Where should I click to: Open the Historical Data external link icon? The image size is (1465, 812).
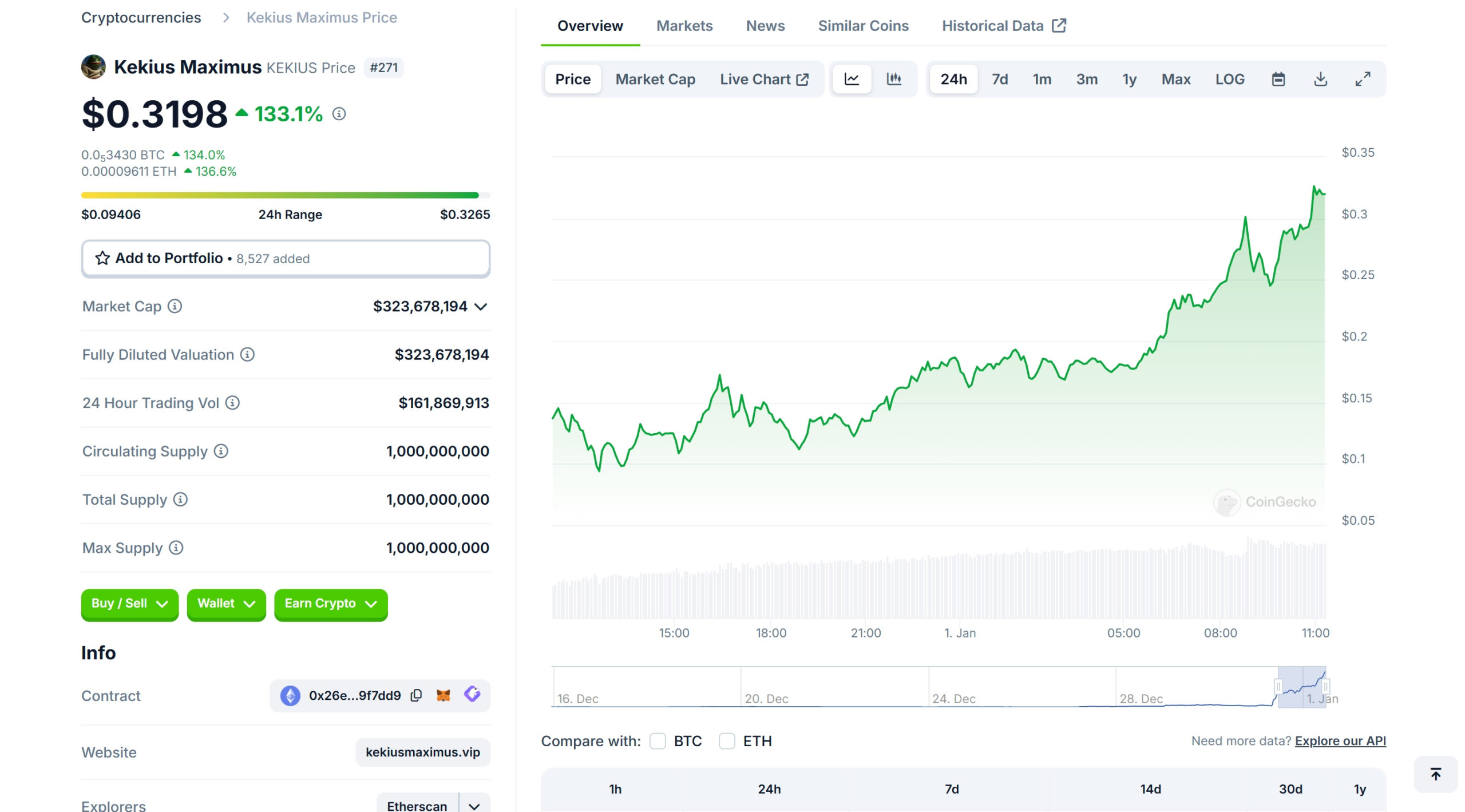click(1059, 25)
